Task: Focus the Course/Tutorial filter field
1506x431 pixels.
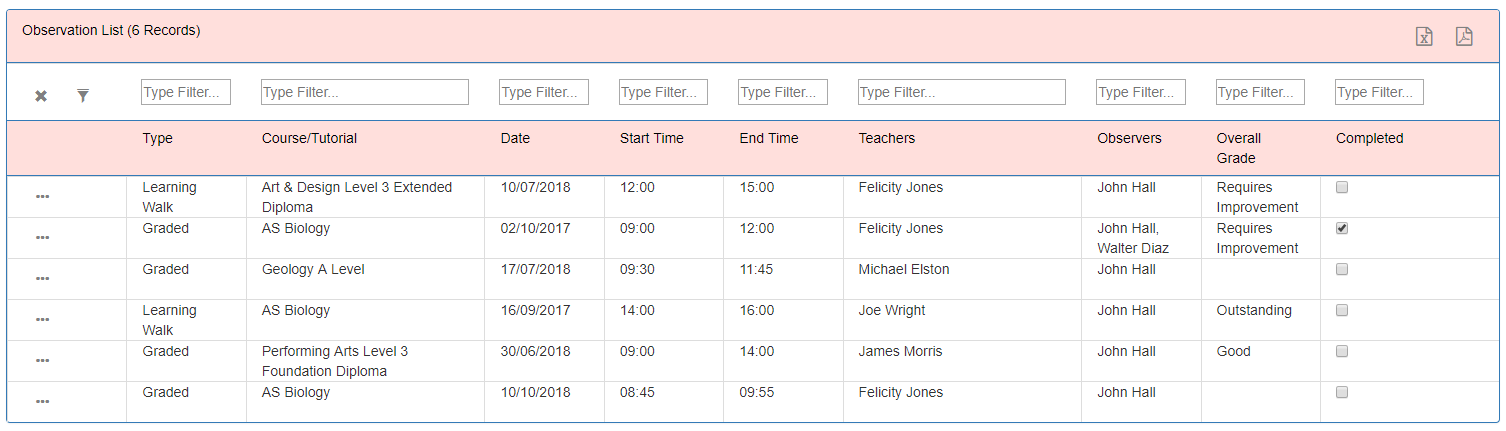Action: coord(365,92)
